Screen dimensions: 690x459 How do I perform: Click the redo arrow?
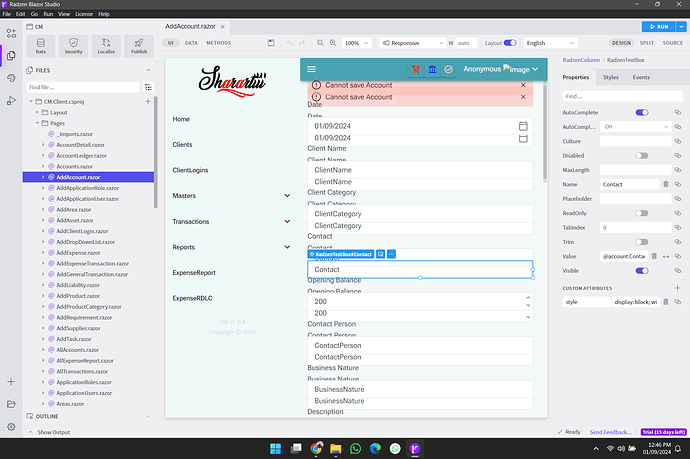[x=302, y=43]
